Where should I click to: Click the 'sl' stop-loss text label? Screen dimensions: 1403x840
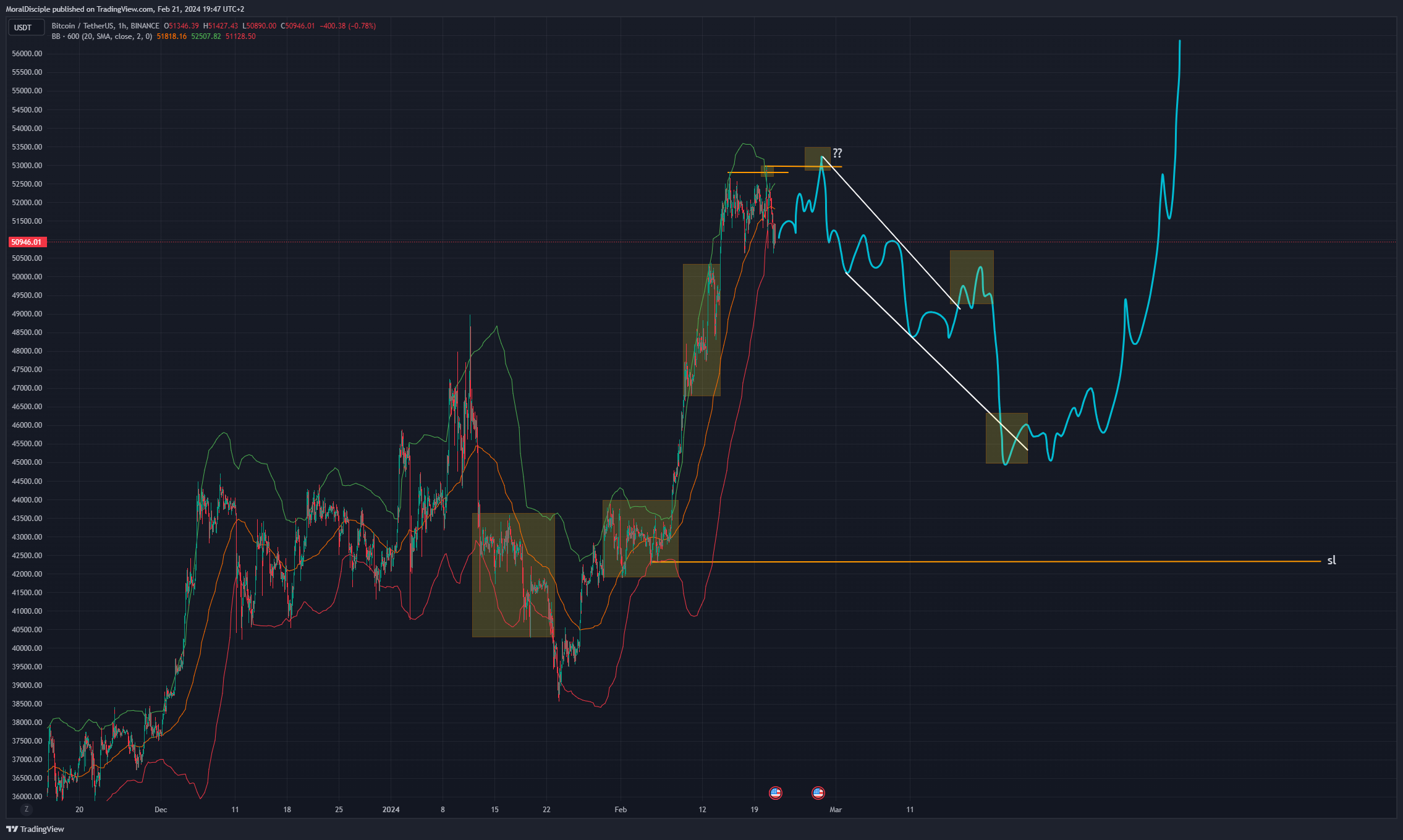1331,561
